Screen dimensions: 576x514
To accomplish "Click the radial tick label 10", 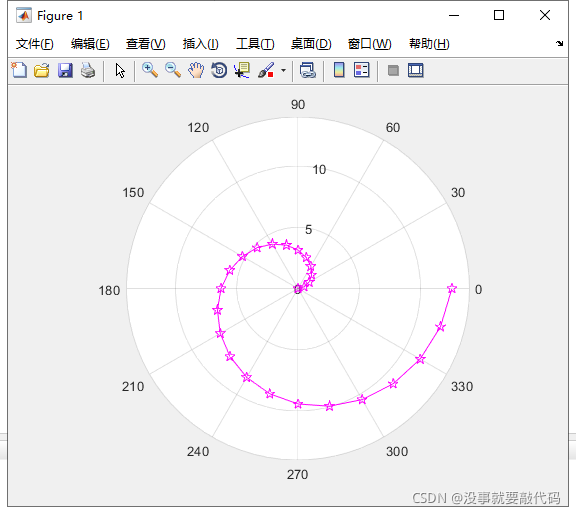I will (x=319, y=169).
